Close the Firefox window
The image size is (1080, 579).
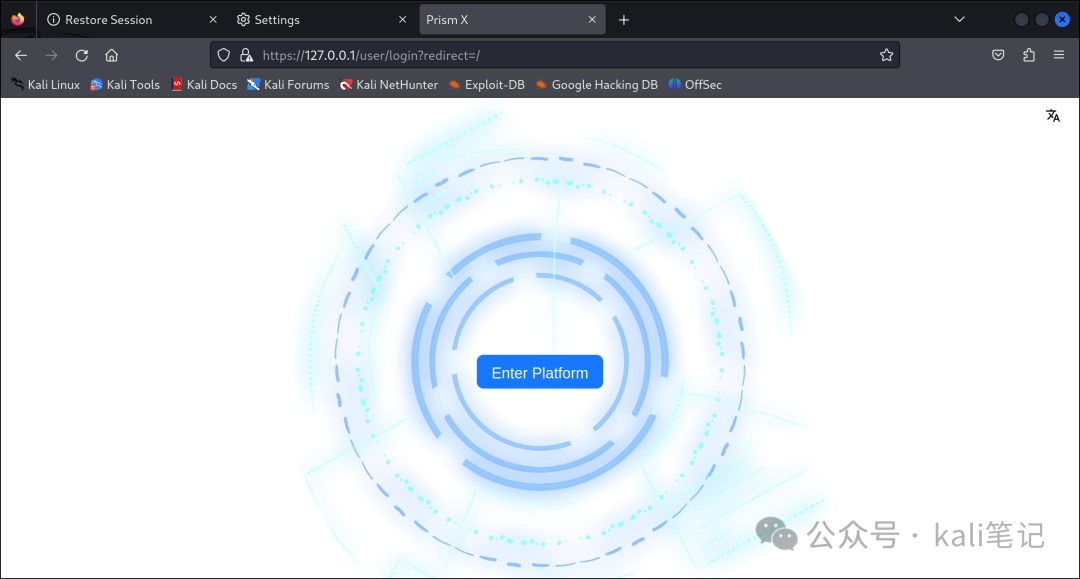click(1063, 19)
